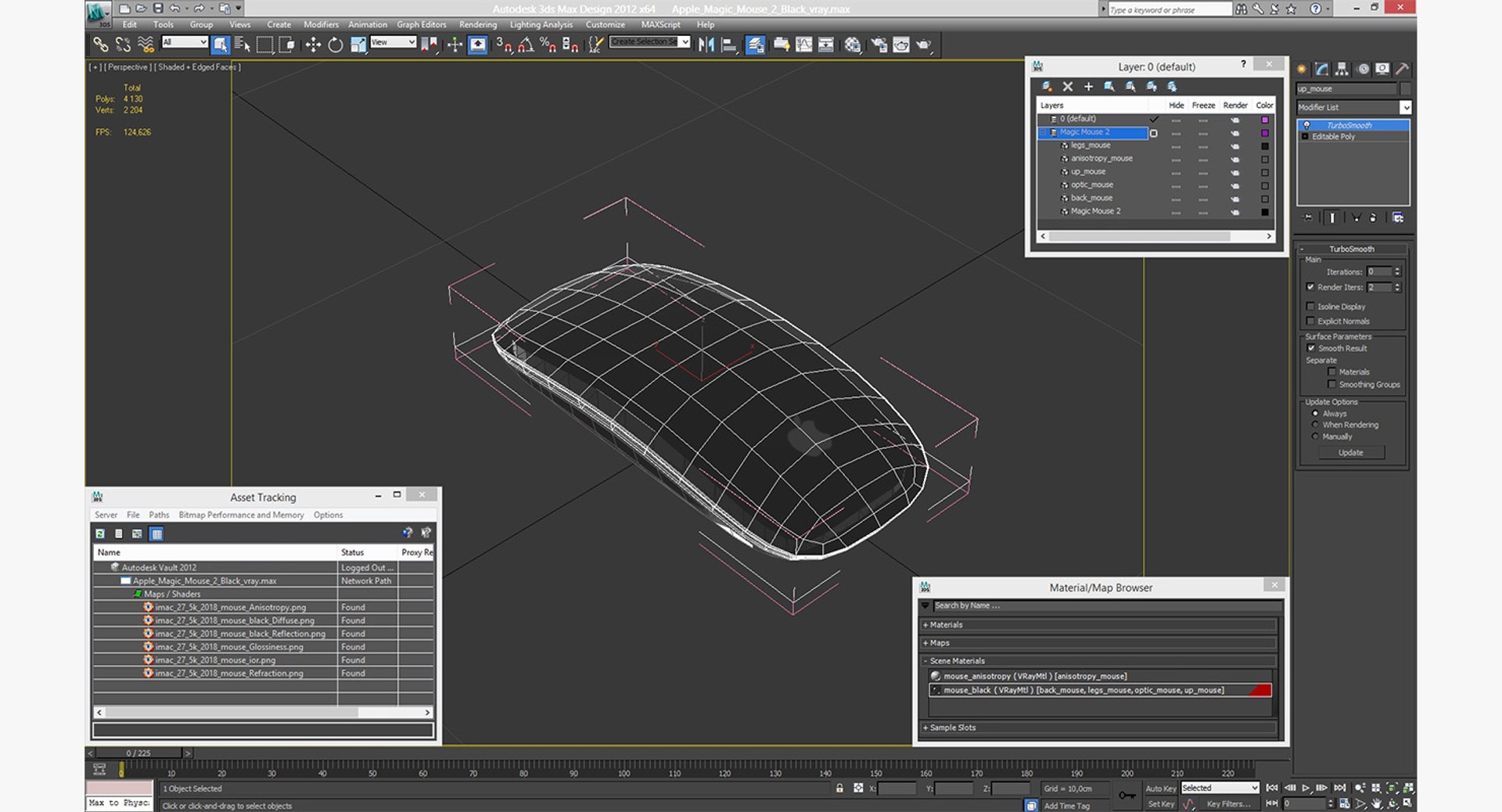The width and height of the screenshot is (1502, 812).
Task: Uncheck the Smooth Result option
Action: click(1311, 348)
